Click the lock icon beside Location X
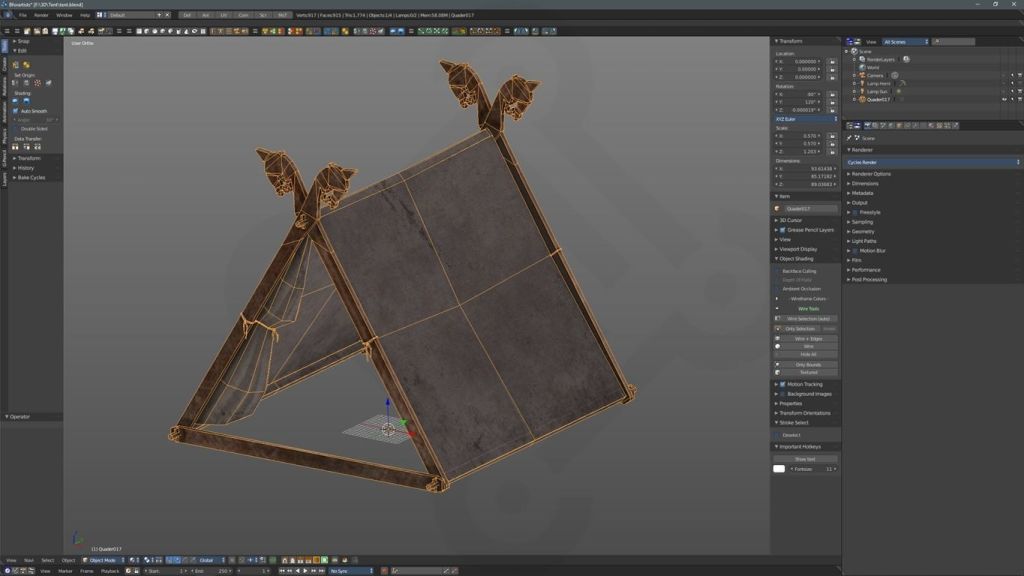Image resolution: width=1024 pixels, height=576 pixels. pyautogui.click(x=832, y=61)
